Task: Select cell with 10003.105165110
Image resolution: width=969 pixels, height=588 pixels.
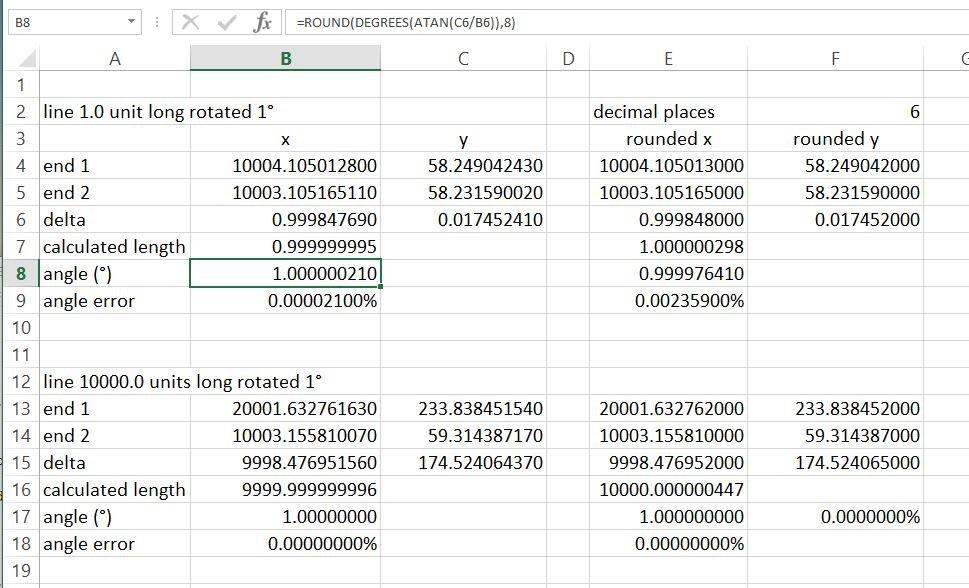Action: [x=286, y=192]
